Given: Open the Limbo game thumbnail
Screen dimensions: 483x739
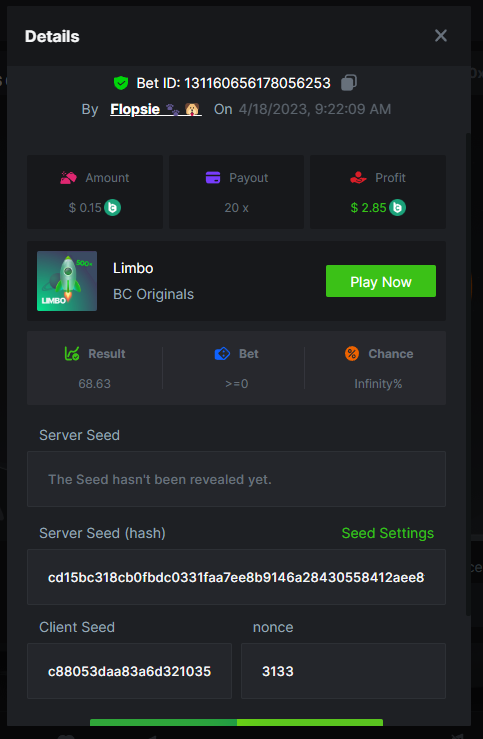Looking at the screenshot, I should [x=67, y=281].
